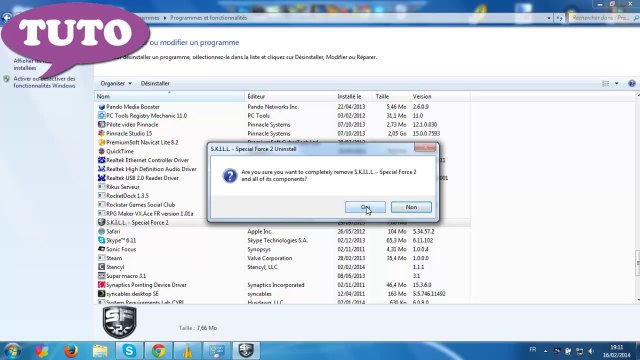This screenshot has height=360, width=640.
Task: Click the back navigation arrow
Action: pos(6,18)
